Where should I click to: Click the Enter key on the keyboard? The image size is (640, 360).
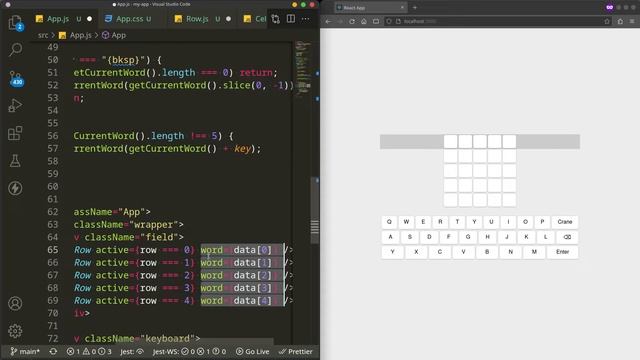[562, 252]
